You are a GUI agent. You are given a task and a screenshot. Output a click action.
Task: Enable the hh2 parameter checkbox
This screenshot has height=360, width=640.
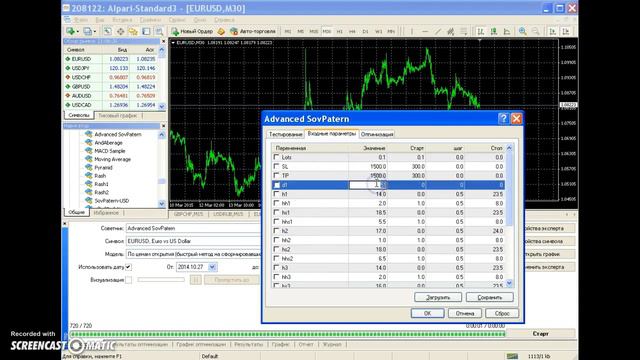click(276, 240)
